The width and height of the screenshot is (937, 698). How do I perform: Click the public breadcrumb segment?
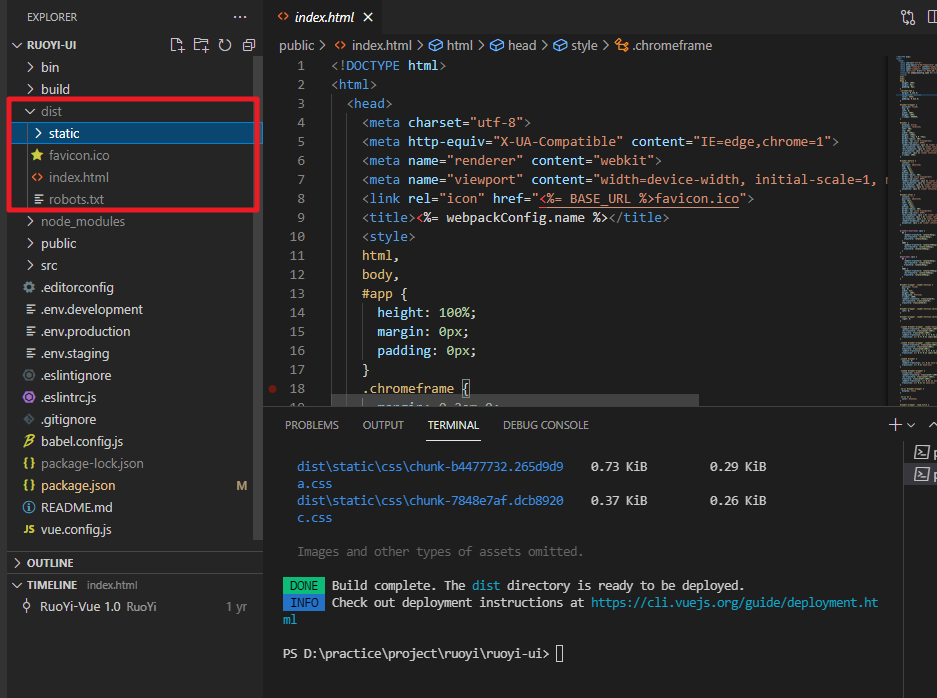[296, 45]
